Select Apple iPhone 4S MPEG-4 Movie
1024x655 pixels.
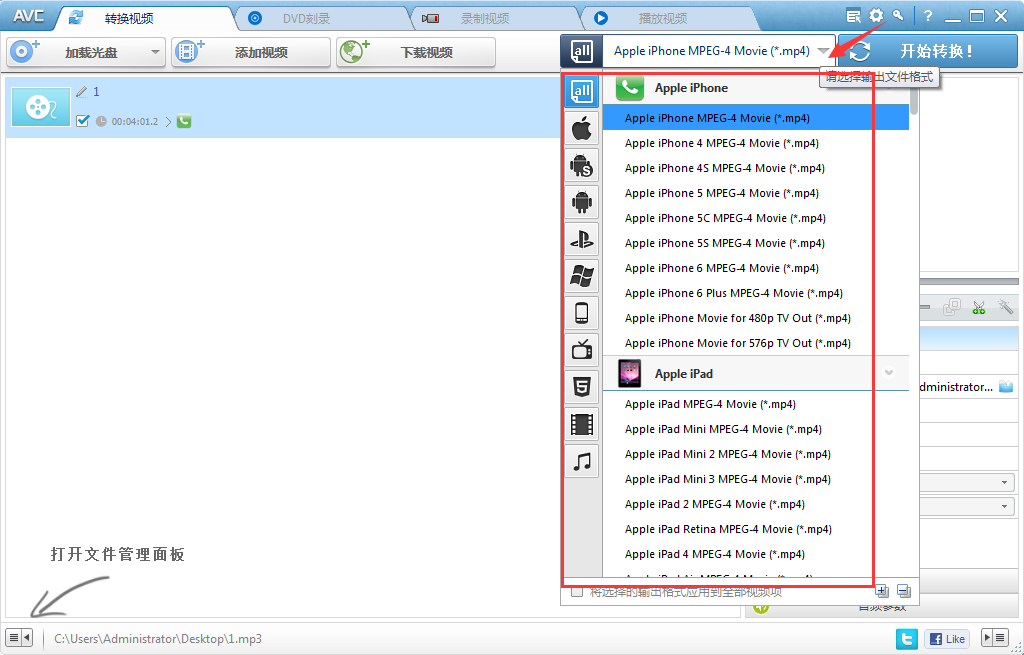(756, 168)
